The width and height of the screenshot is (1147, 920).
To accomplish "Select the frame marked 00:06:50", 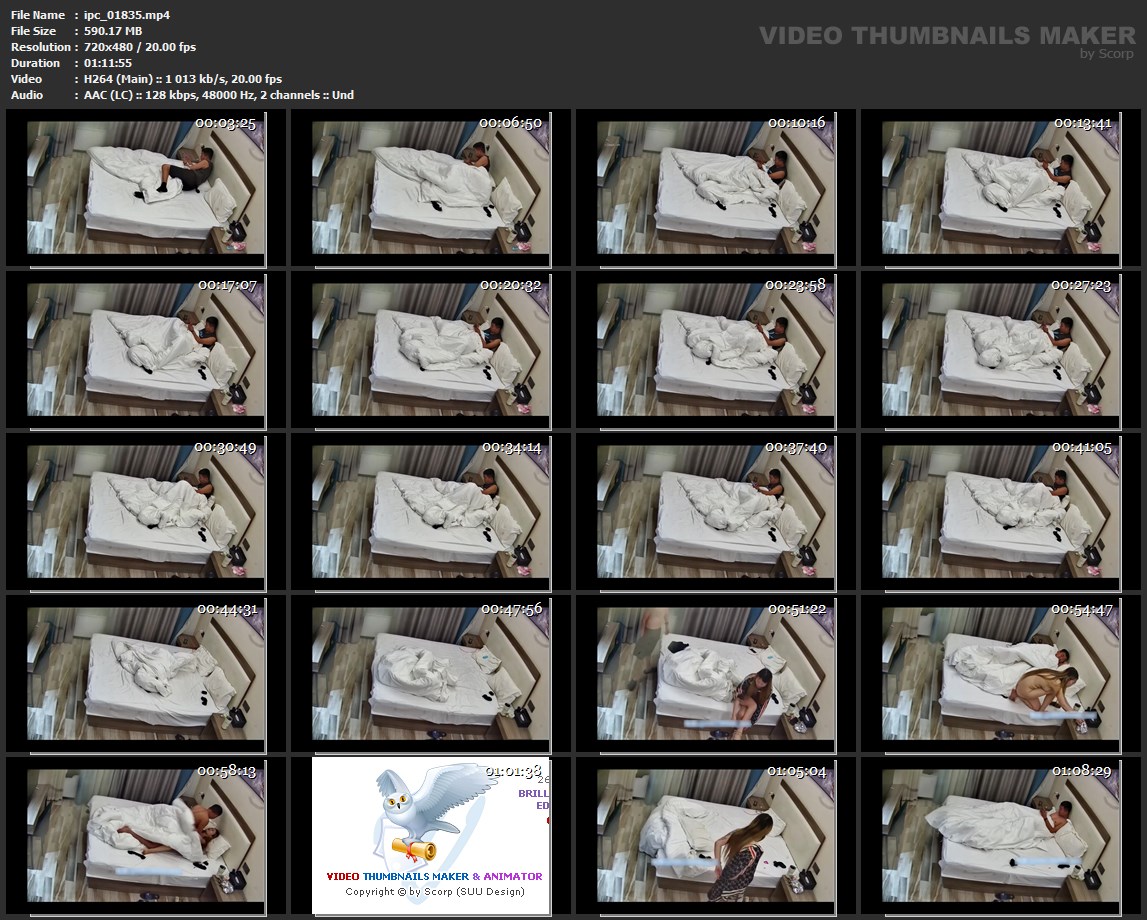I will [431, 188].
